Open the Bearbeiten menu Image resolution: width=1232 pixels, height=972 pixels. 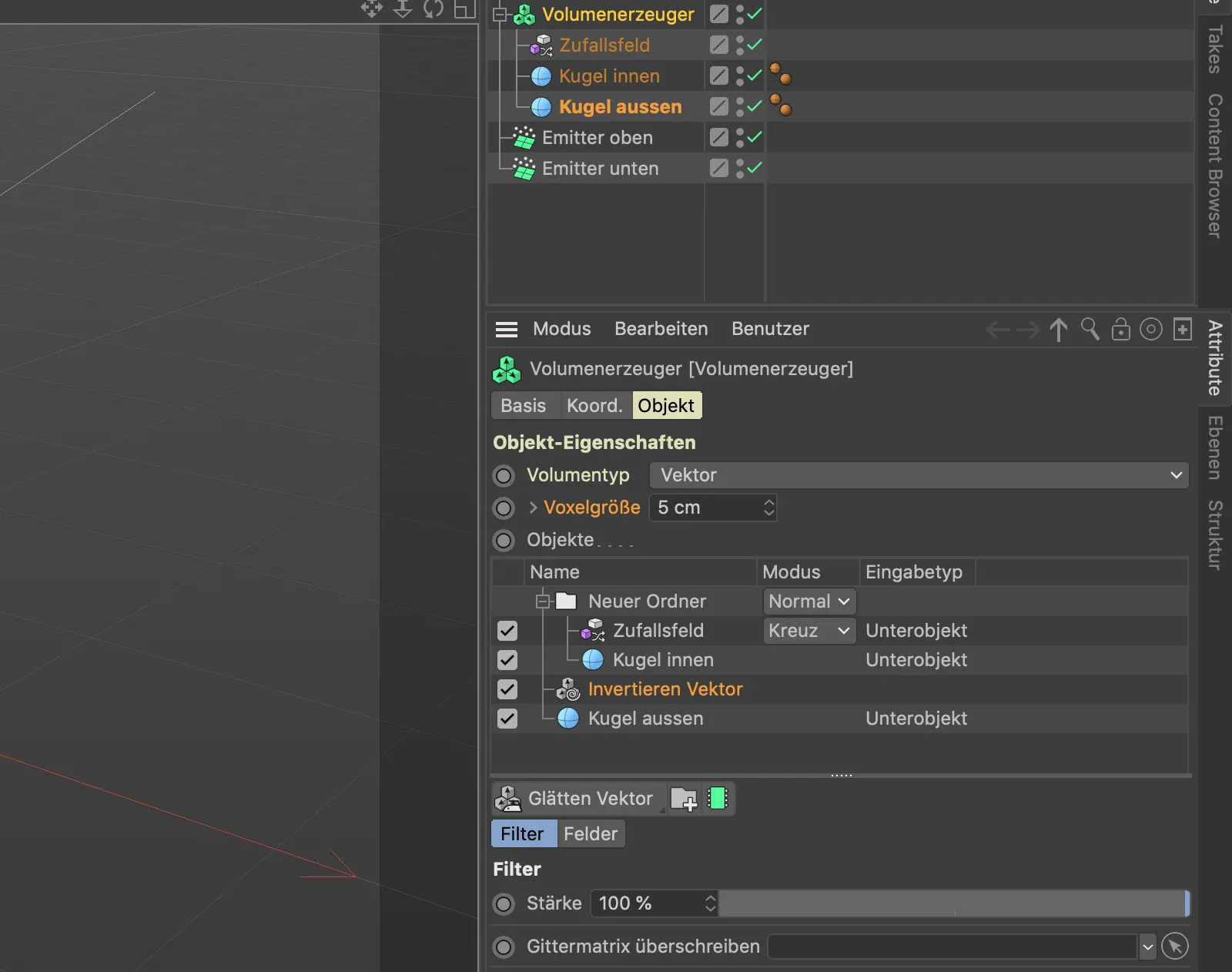coord(661,329)
